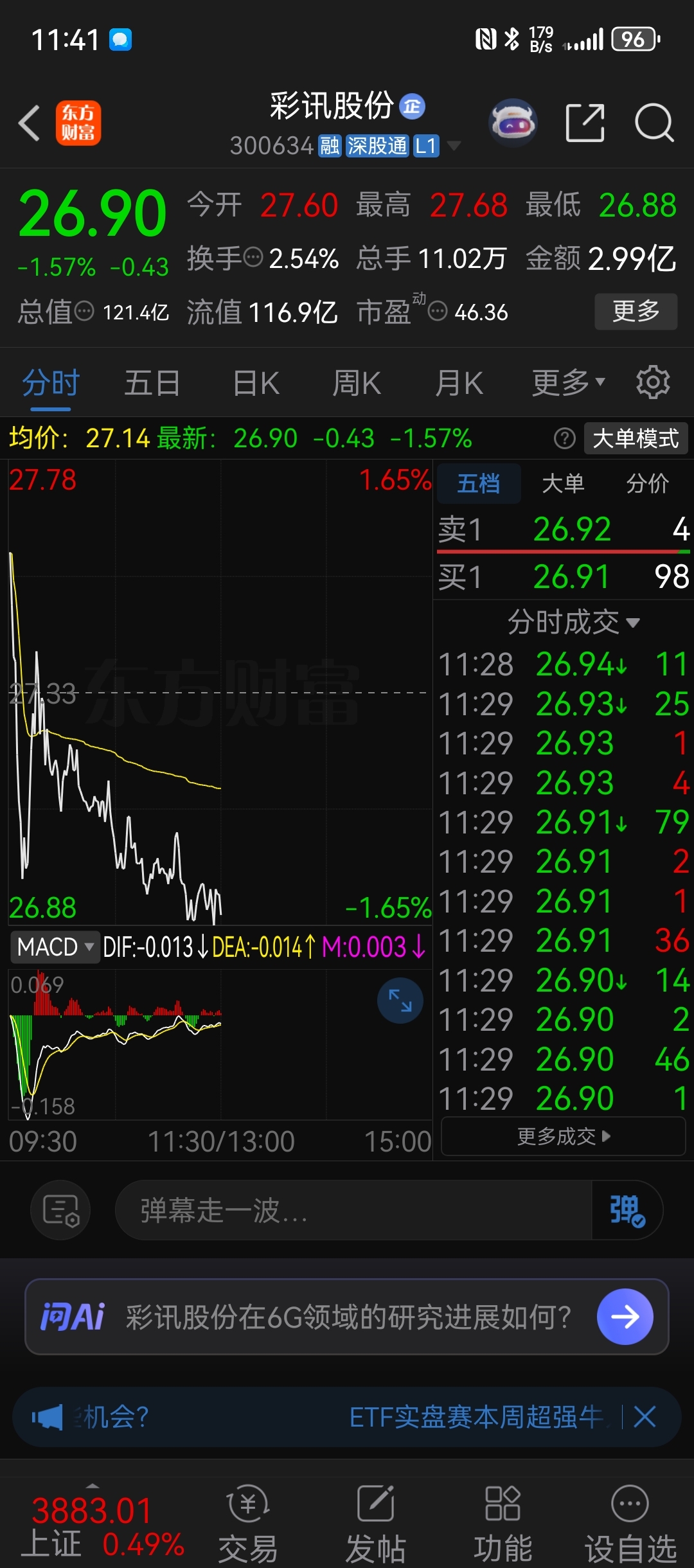Tap the 弹幕走一波 input field
The height and width of the screenshot is (1568, 694).
tap(353, 1210)
